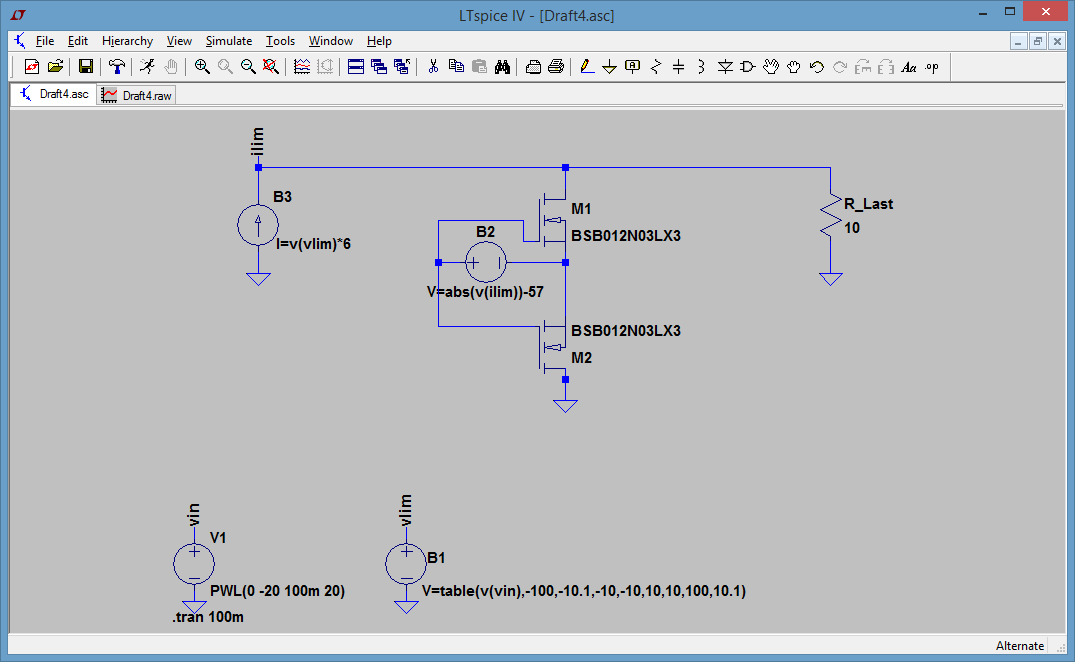
Task: Click the Print printer icon
Action: click(556, 66)
